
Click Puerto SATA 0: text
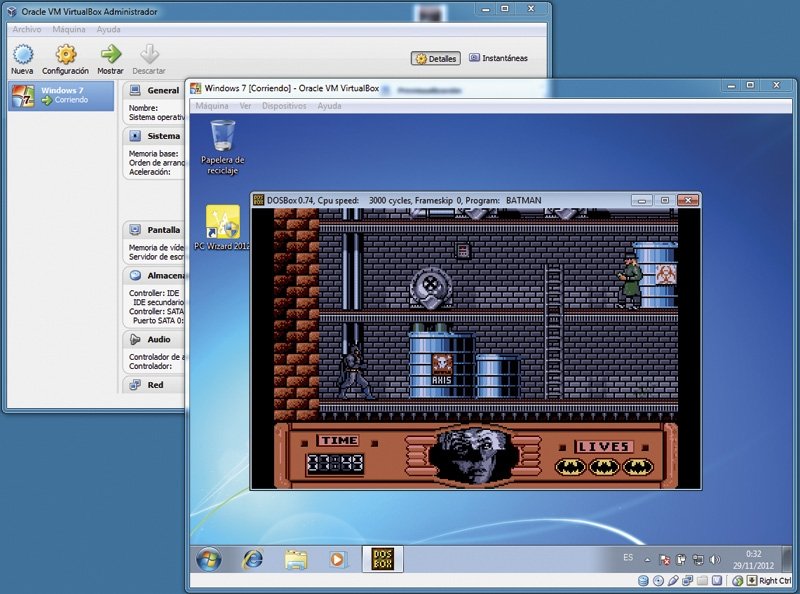click(x=157, y=320)
